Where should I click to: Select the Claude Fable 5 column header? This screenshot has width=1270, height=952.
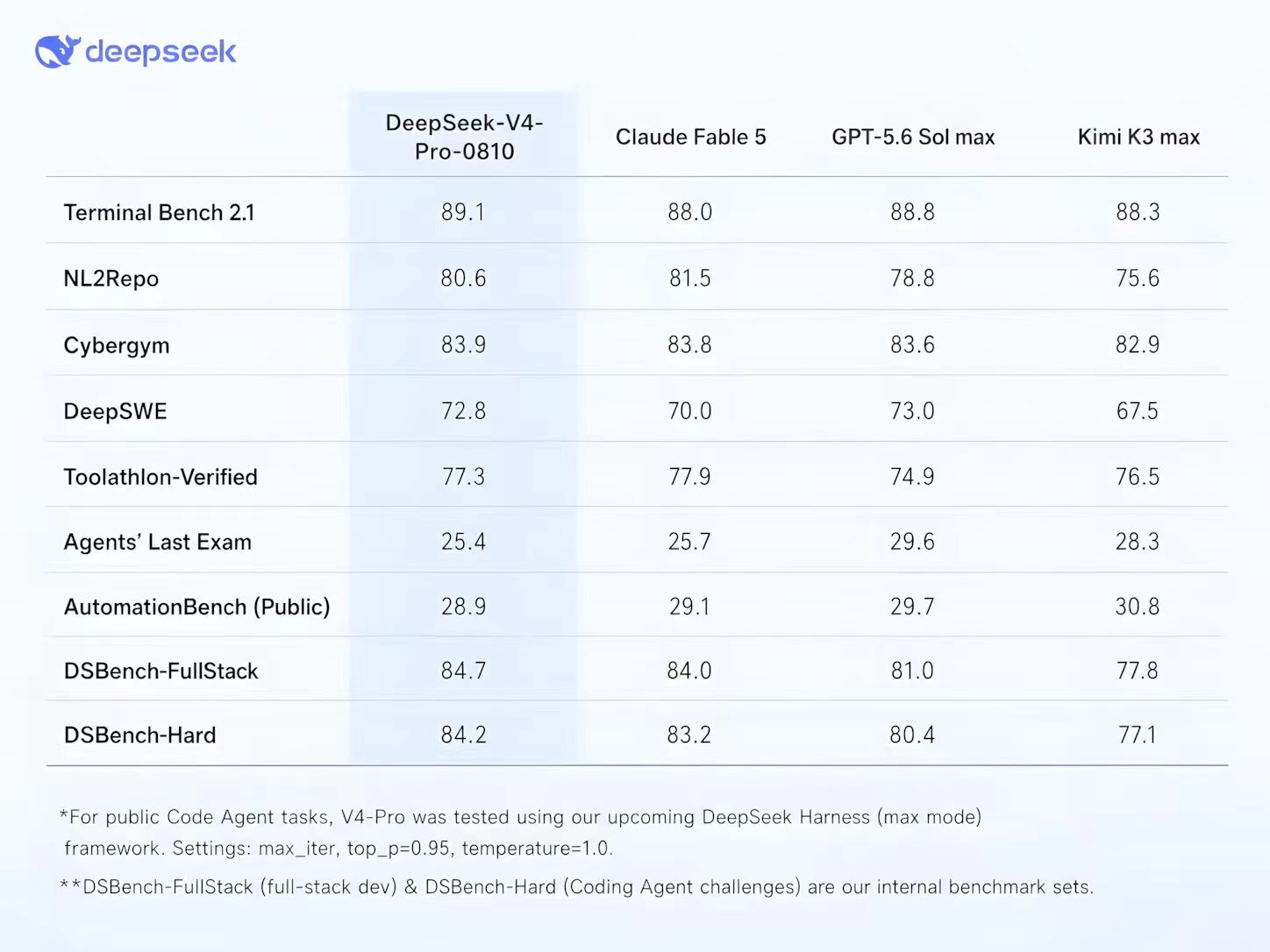point(691,137)
